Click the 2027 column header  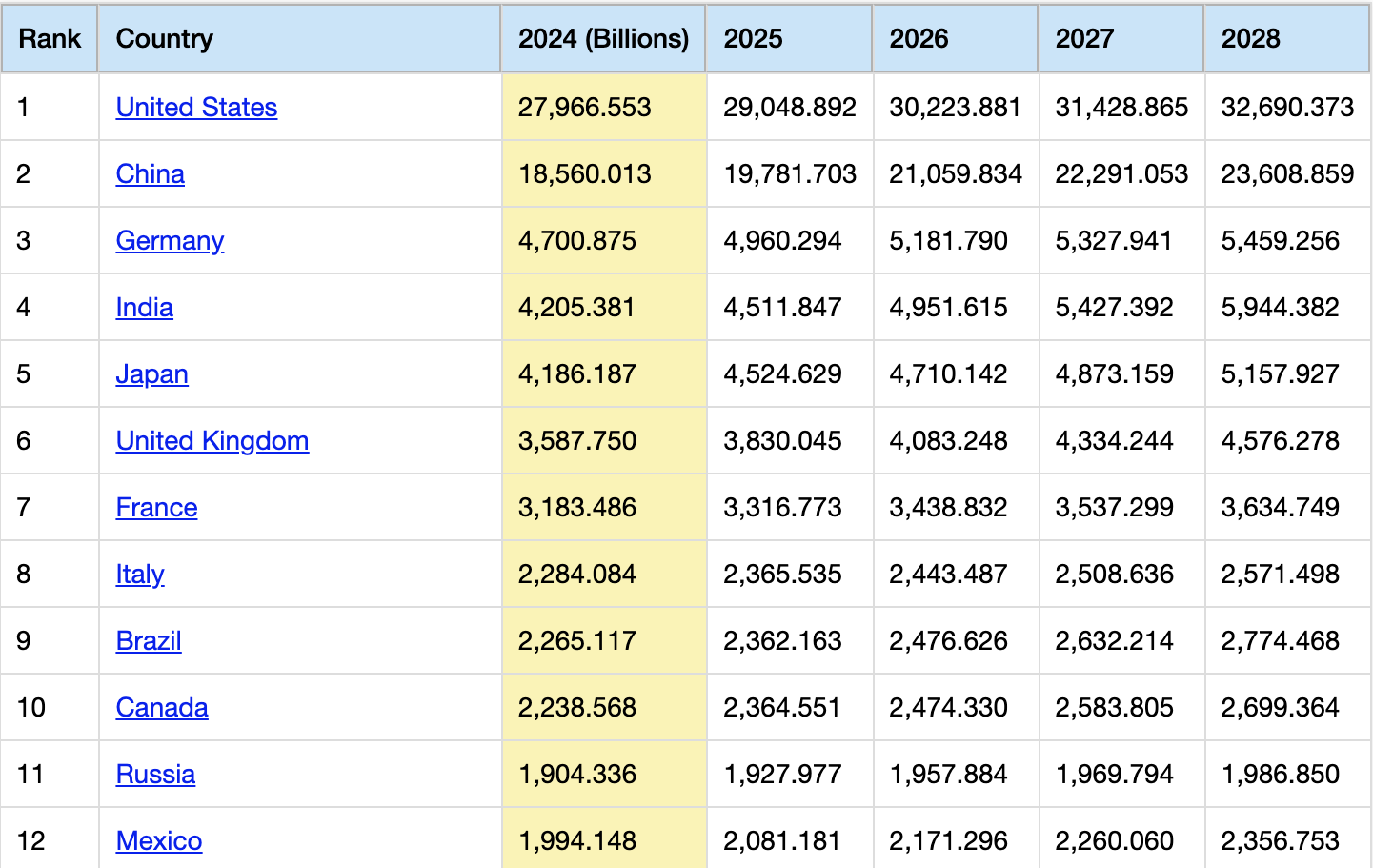click(x=1121, y=39)
